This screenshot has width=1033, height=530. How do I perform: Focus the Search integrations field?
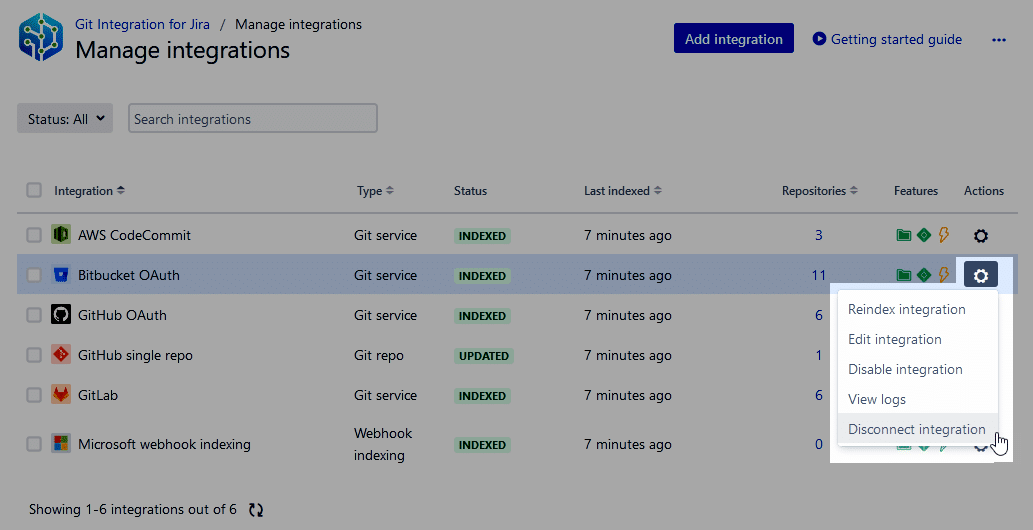[252, 119]
